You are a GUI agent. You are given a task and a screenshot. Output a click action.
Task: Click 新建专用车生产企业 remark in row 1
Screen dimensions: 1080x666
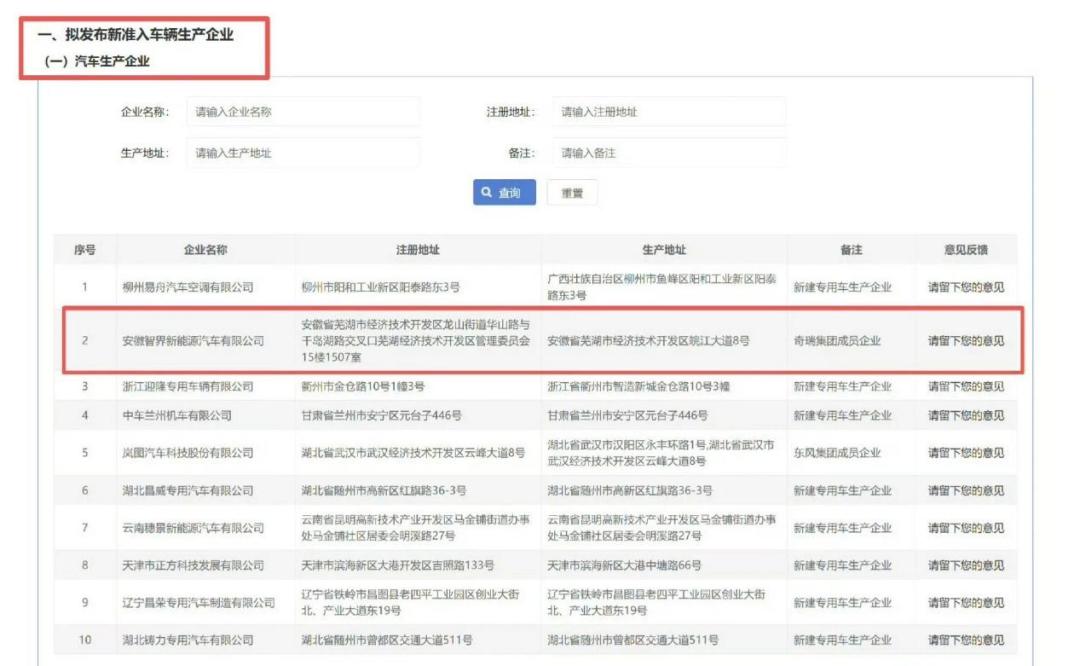(x=842, y=287)
